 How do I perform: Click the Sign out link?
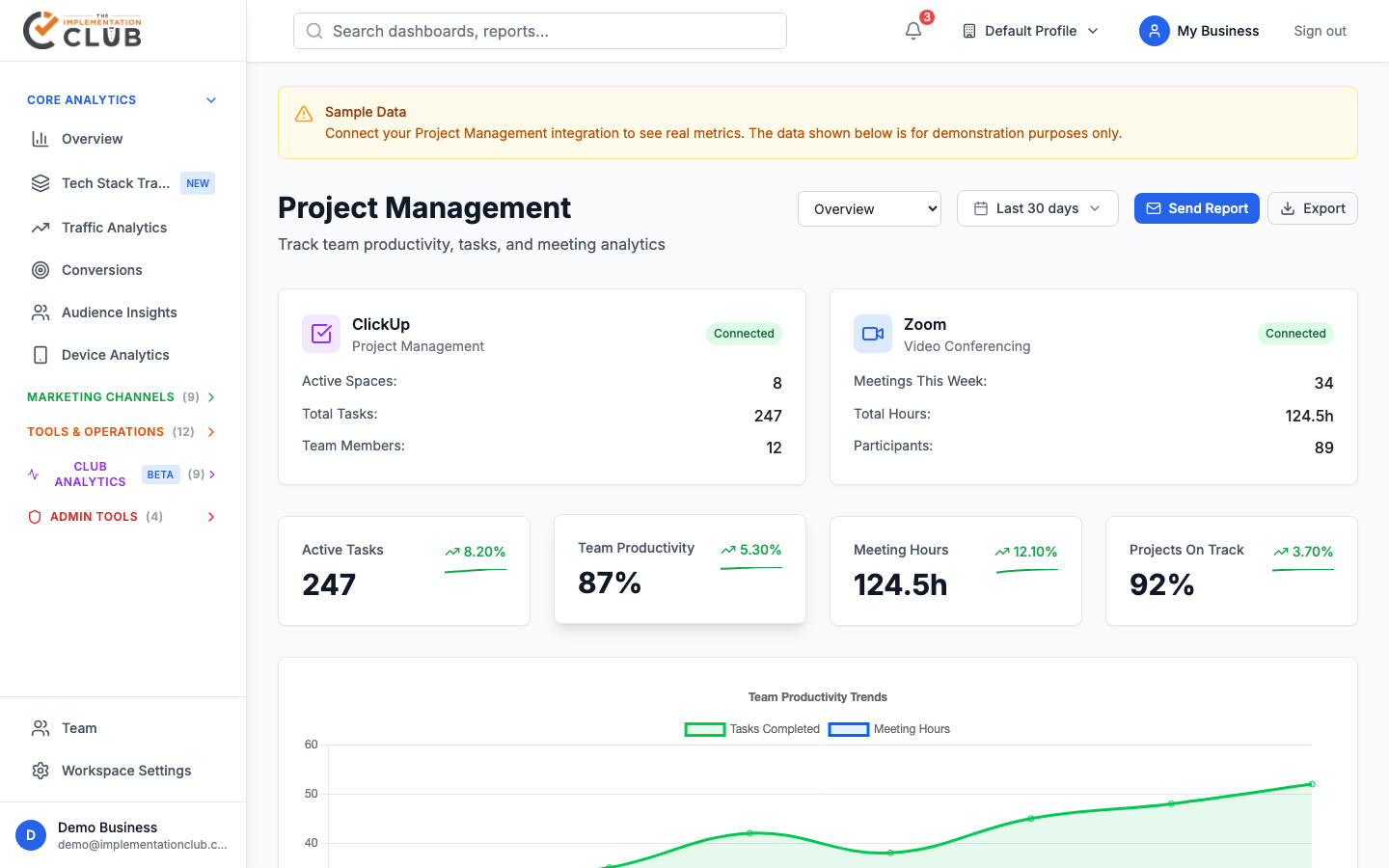1320,31
